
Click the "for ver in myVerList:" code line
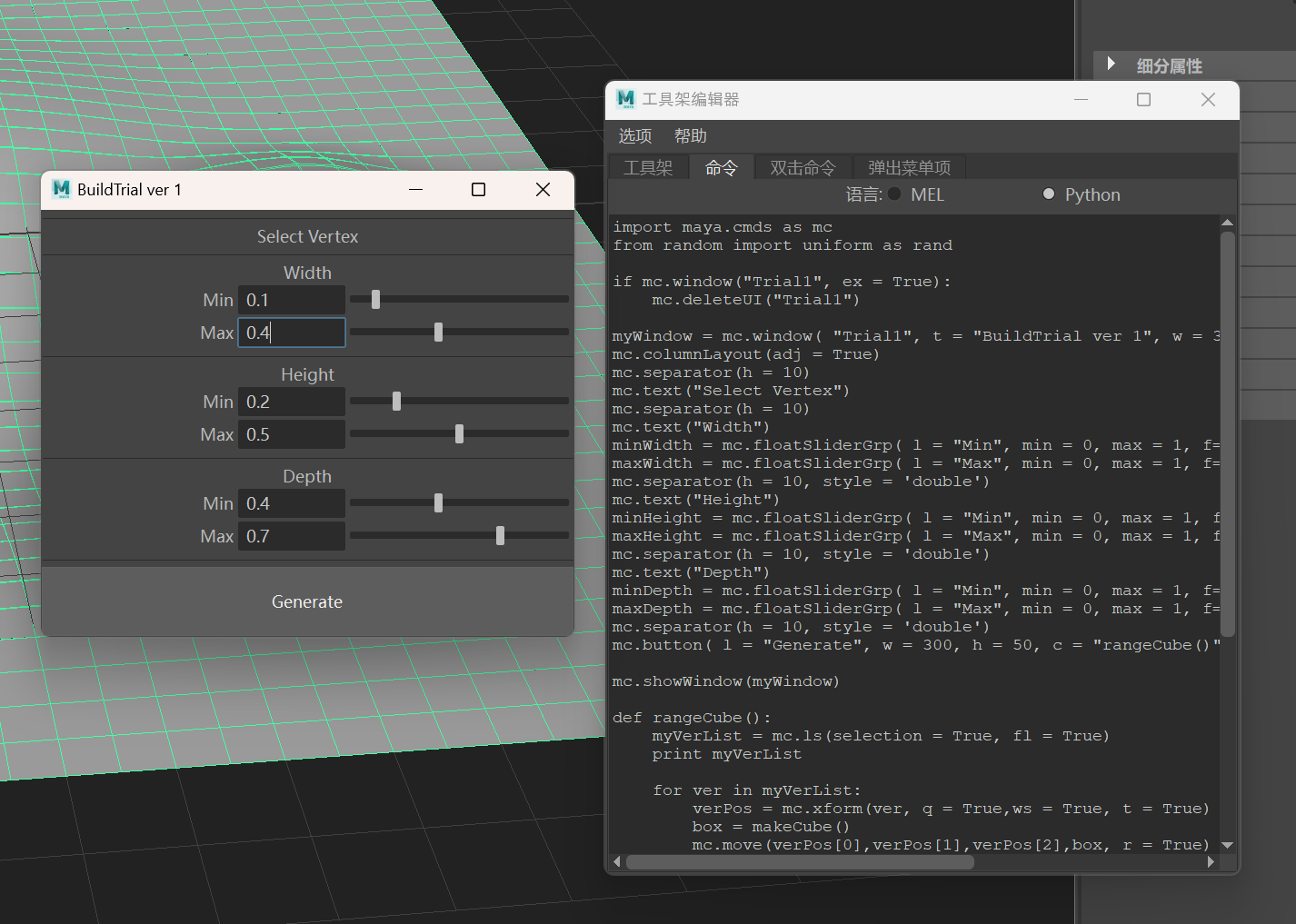756,790
